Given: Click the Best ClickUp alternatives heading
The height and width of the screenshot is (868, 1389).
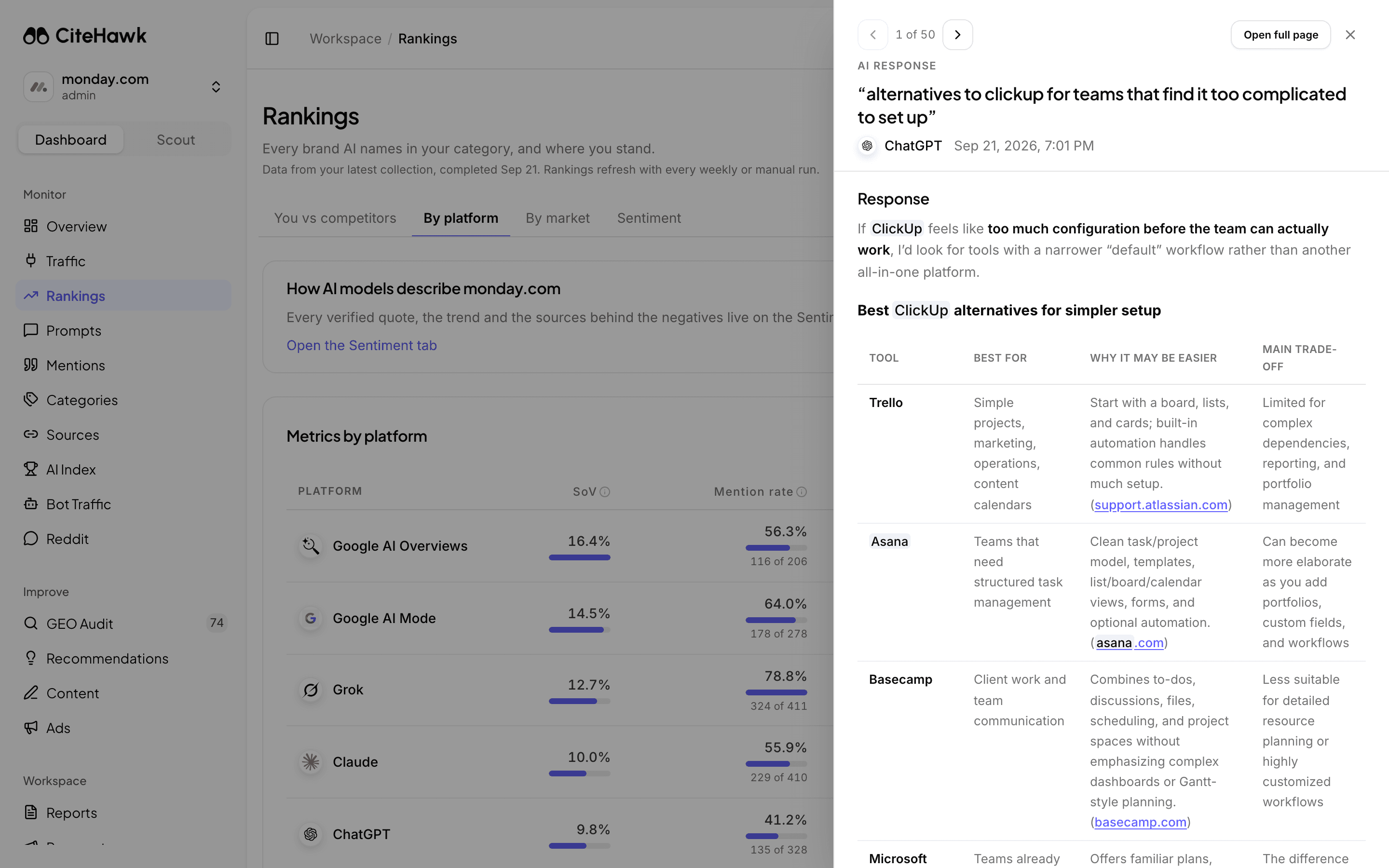Looking at the screenshot, I should click(1009, 311).
